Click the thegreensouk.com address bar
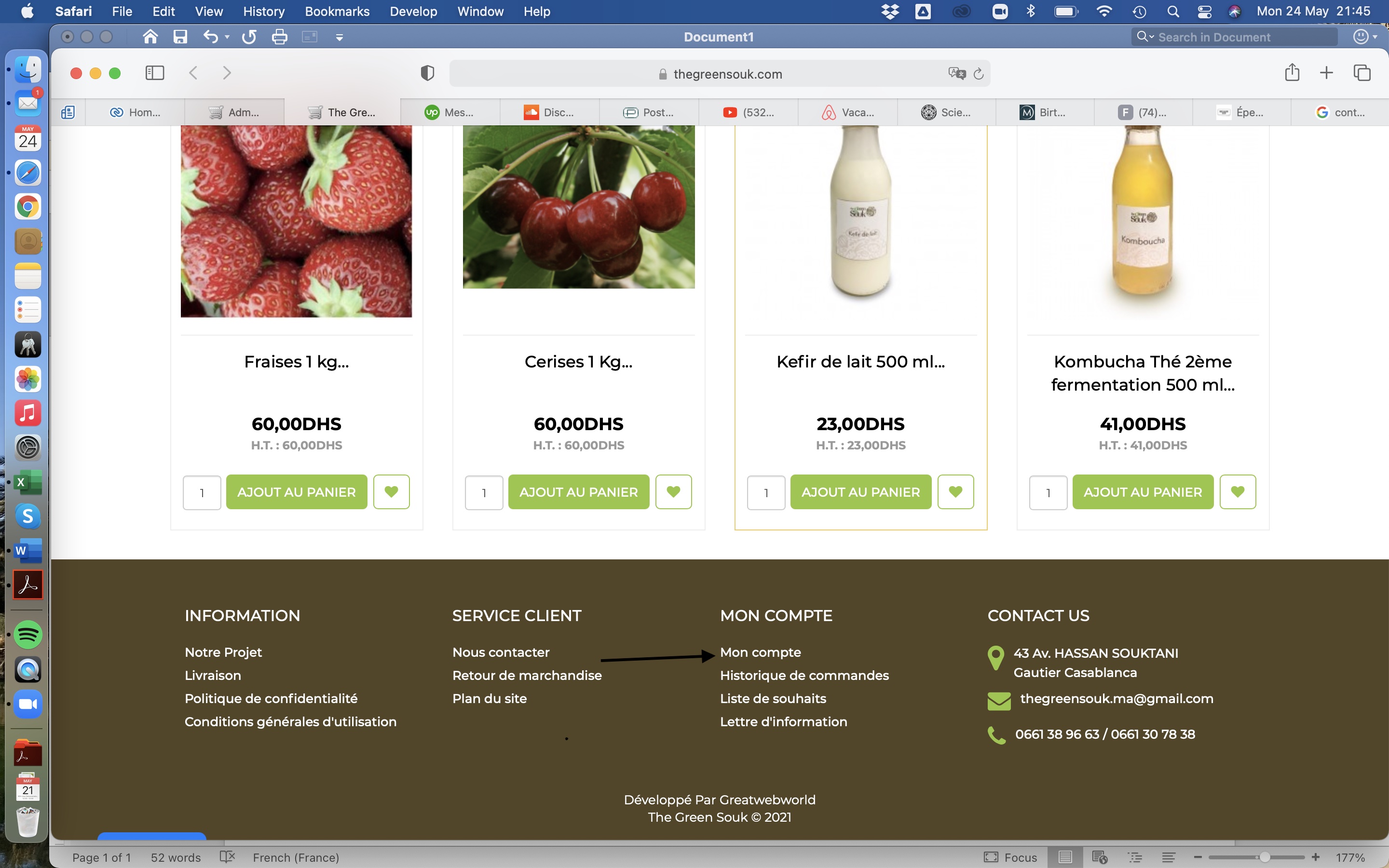This screenshot has width=1389, height=868. click(720, 73)
